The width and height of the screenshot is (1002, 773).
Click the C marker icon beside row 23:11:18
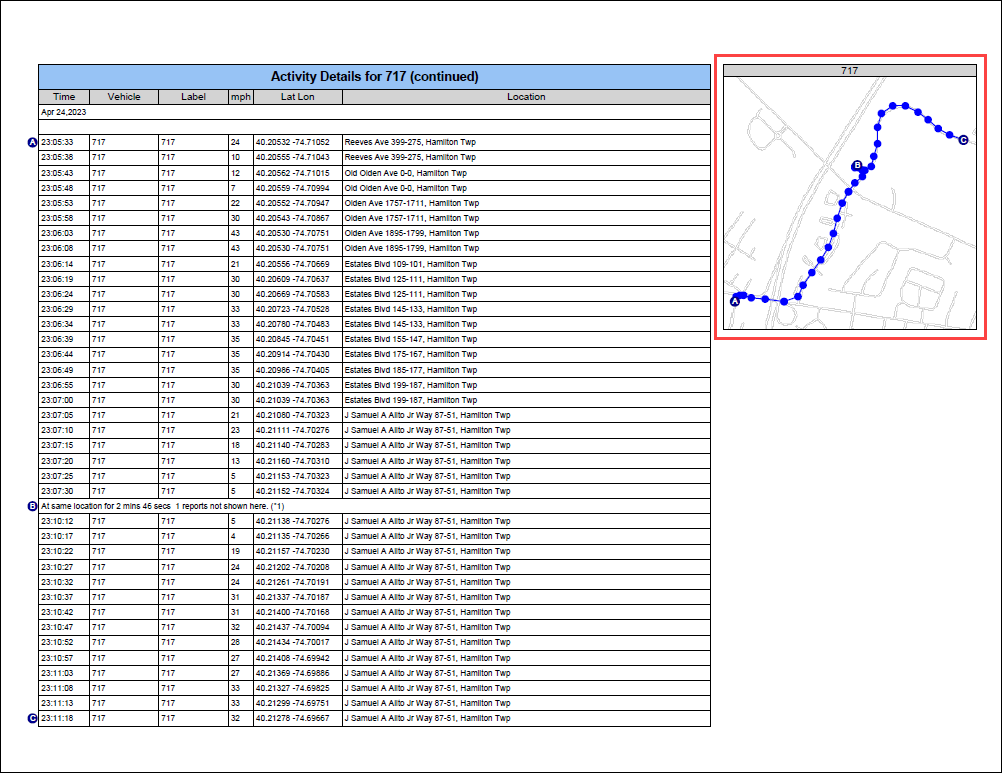click(33, 719)
